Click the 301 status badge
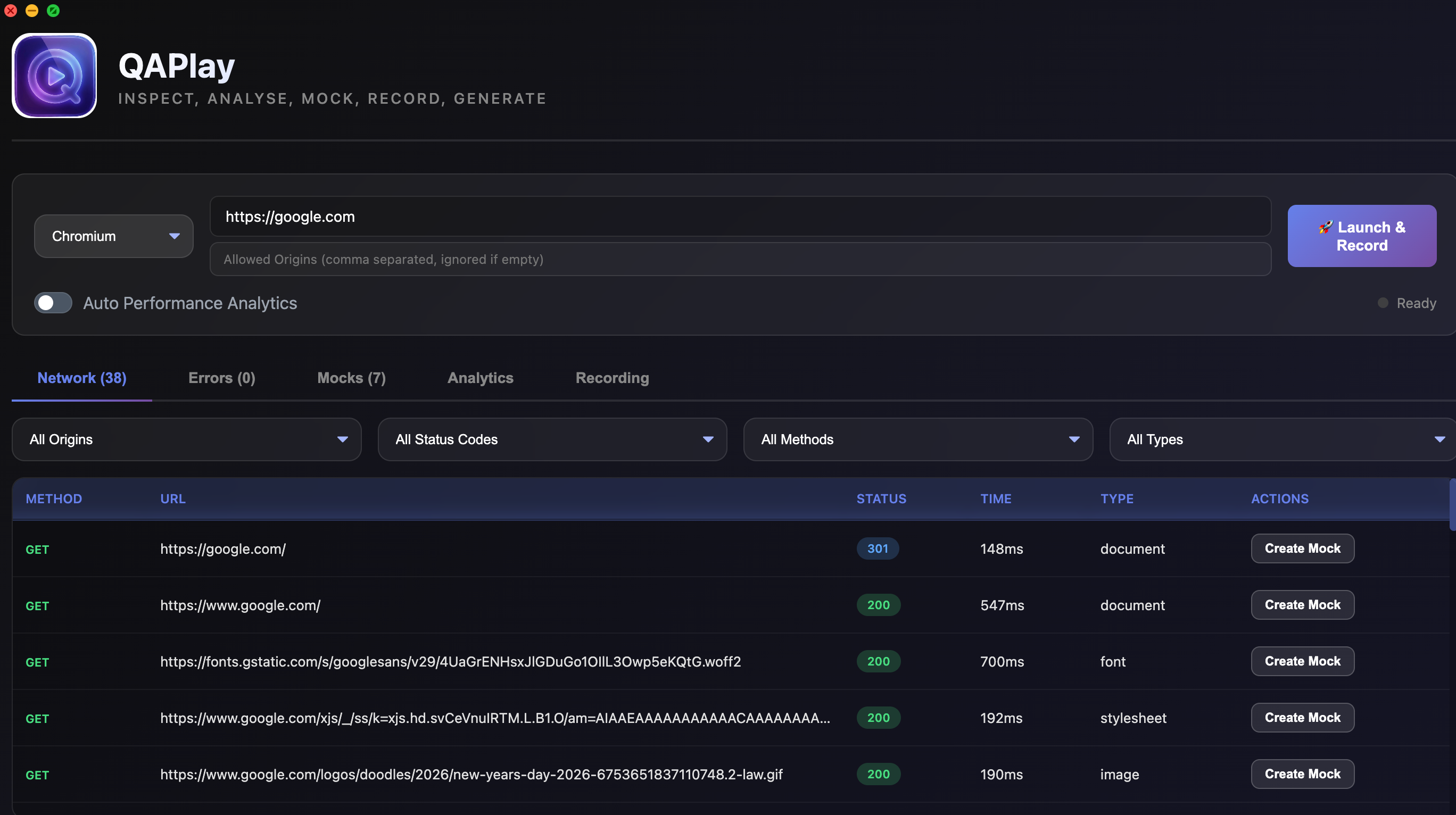Image resolution: width=1456 pixels, height=815 pixels. 877,548
